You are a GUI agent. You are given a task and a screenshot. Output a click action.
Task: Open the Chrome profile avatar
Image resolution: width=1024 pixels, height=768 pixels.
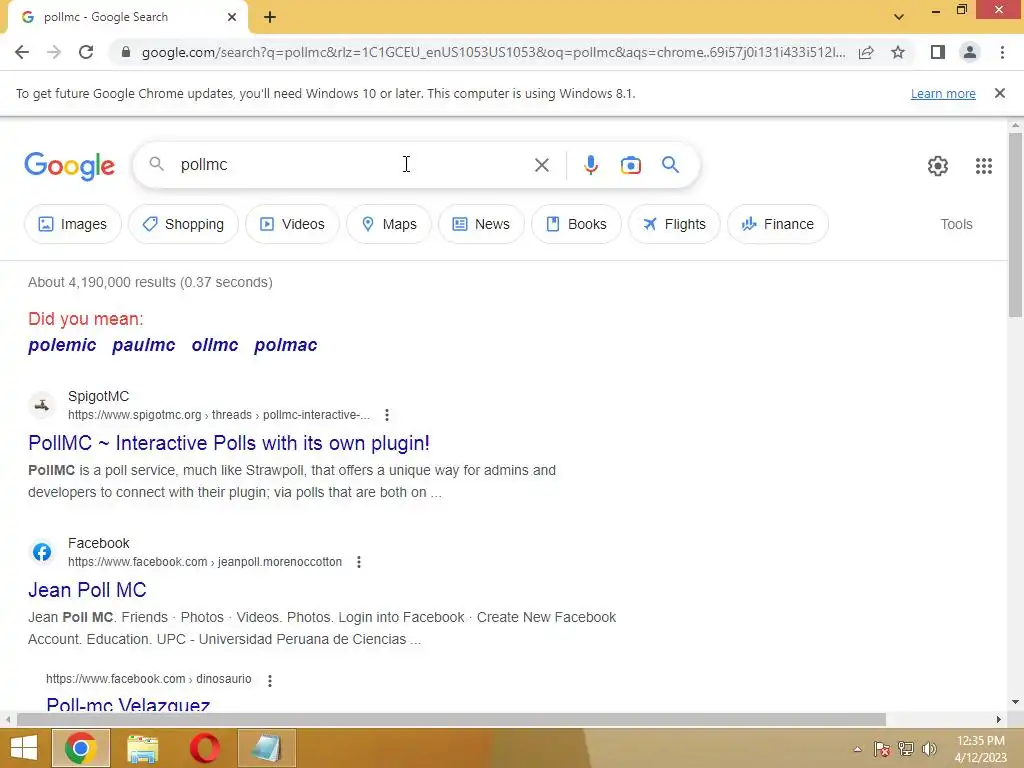970,52
